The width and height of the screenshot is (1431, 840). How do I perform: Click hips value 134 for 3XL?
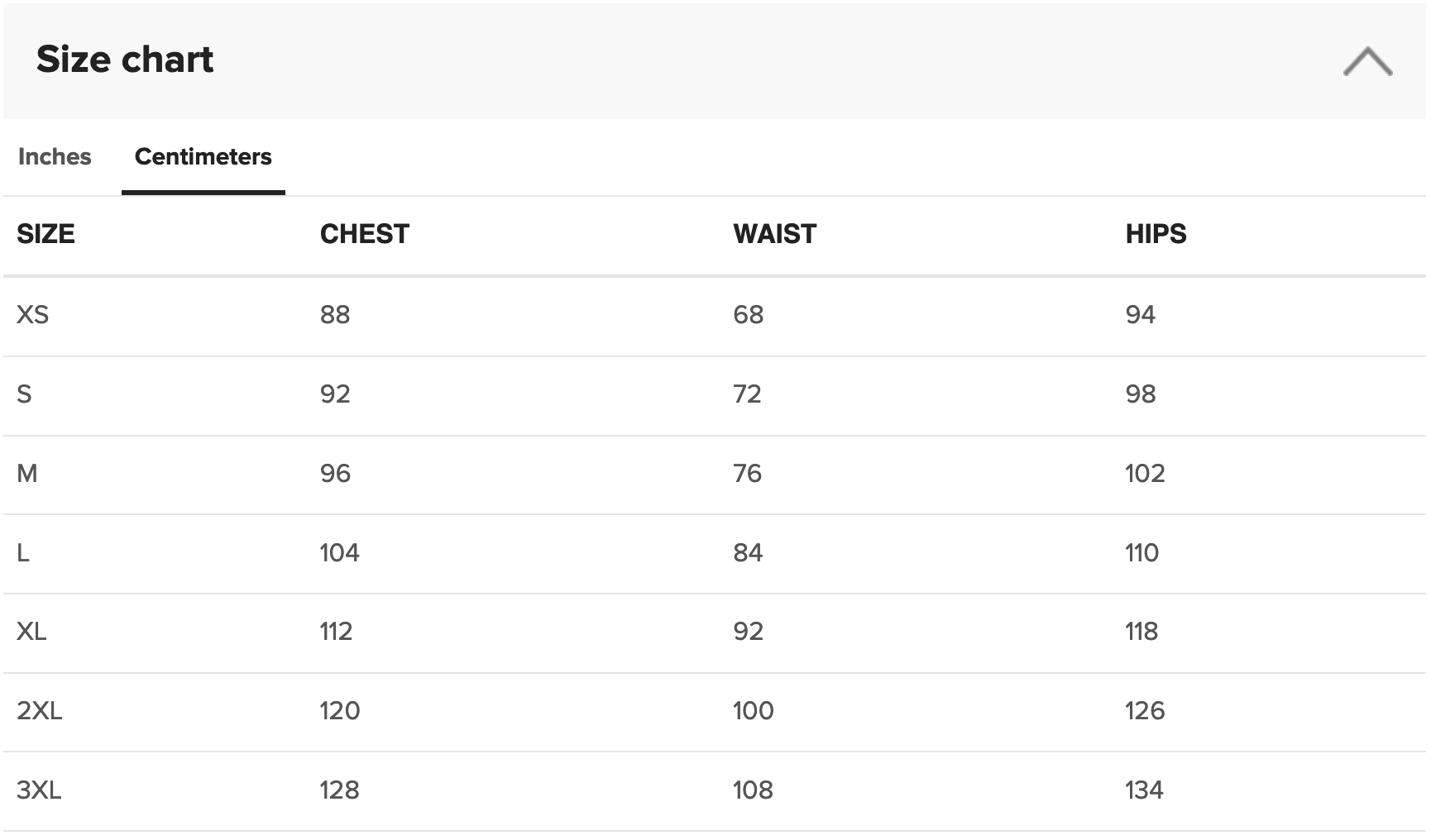click(x=1144, y=790)
